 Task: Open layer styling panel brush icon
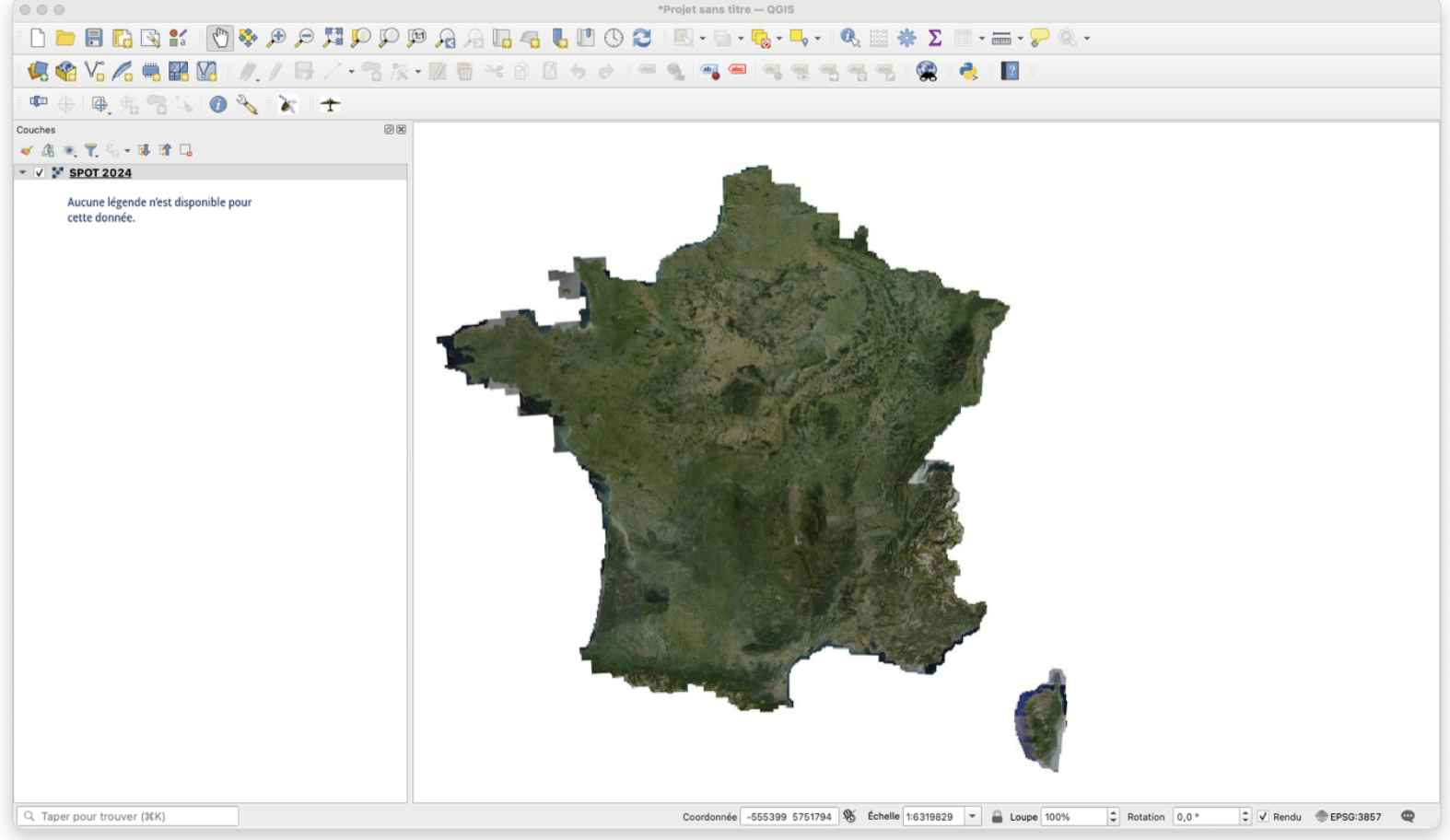27,150
